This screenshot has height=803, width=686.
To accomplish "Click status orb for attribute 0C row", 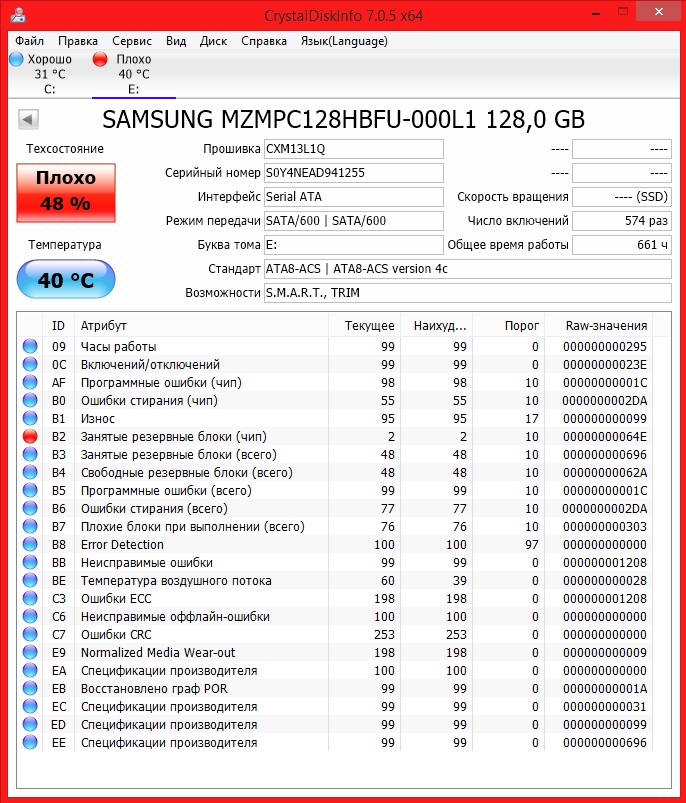I will 30,364.
